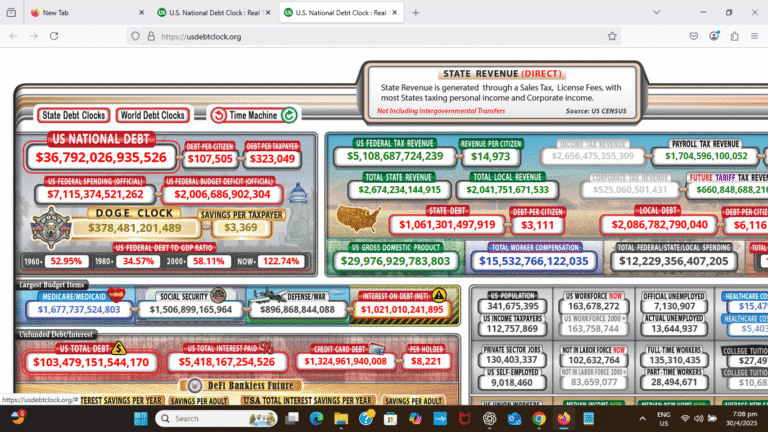Close the active Debt Clock tab
This screenshot has width=768, height=432.
point(395,13)
